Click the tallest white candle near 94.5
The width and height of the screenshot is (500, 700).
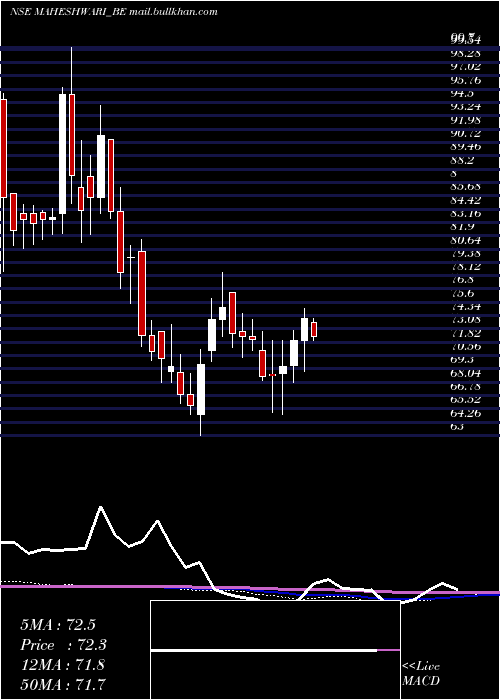62,154
